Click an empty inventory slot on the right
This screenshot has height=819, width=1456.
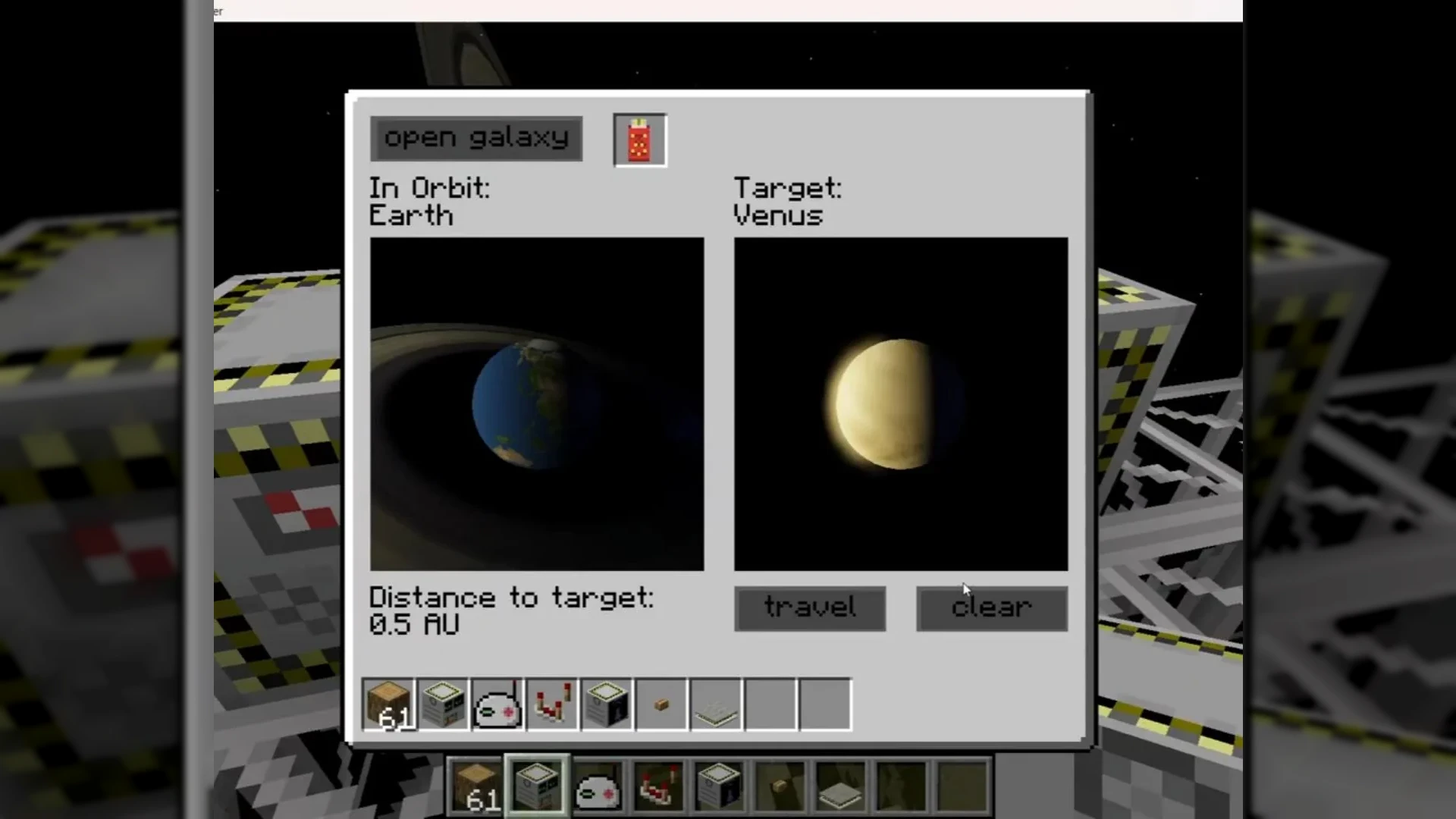click(770, 705)
